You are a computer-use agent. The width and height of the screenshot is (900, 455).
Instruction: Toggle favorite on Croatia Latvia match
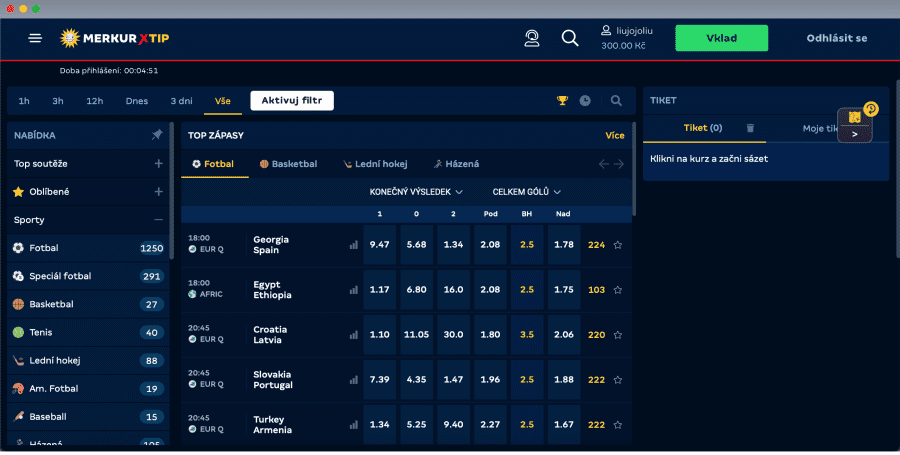pos(618,335)
